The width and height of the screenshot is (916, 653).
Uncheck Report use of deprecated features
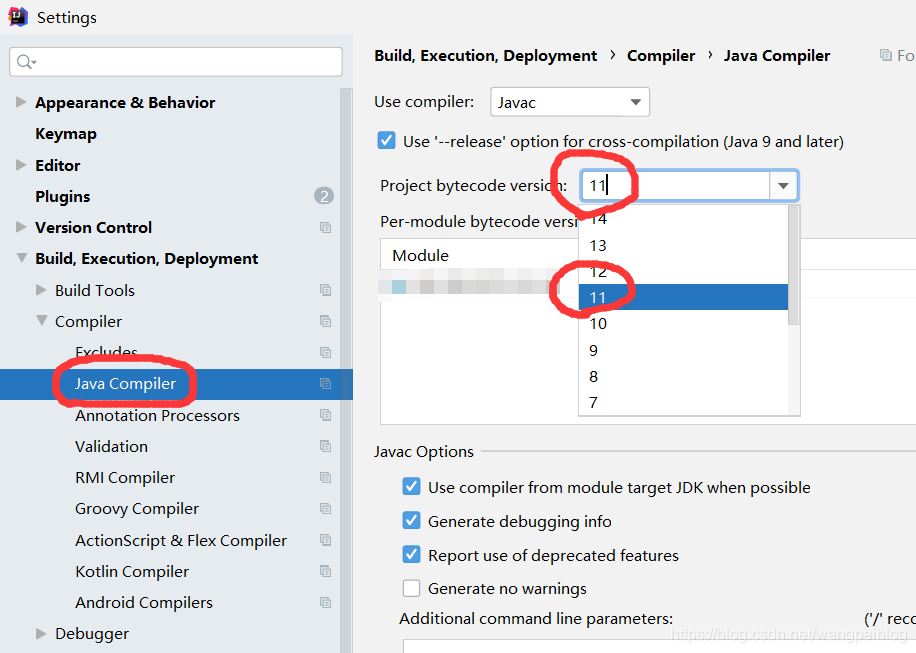coord(411,554)
